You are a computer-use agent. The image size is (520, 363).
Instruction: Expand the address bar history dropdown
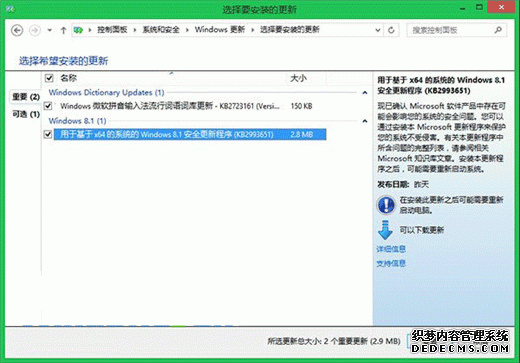pyautogui.click(x=378, y=30)
